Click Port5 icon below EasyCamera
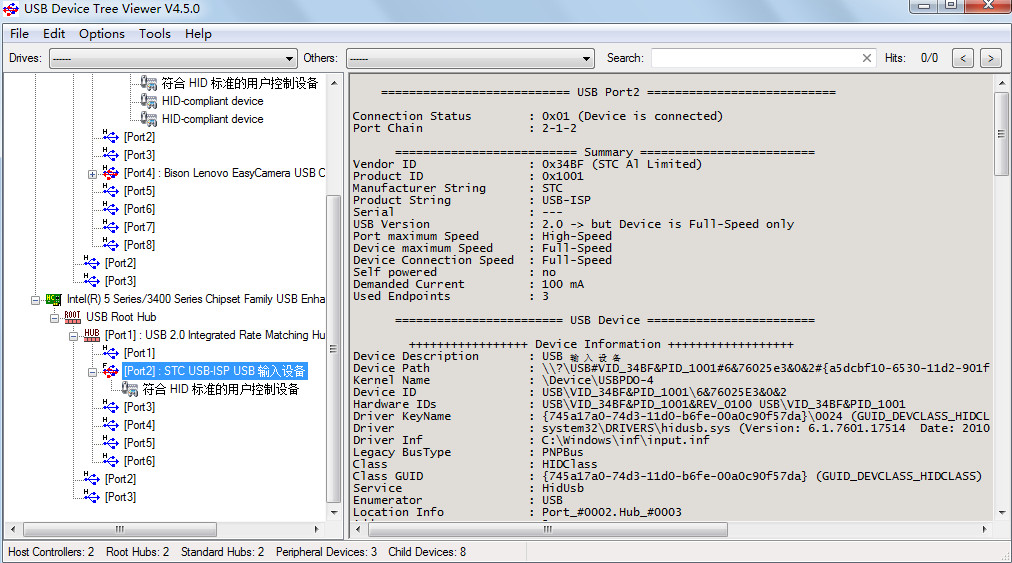The image size is (1012, 563). coord(110,190)
